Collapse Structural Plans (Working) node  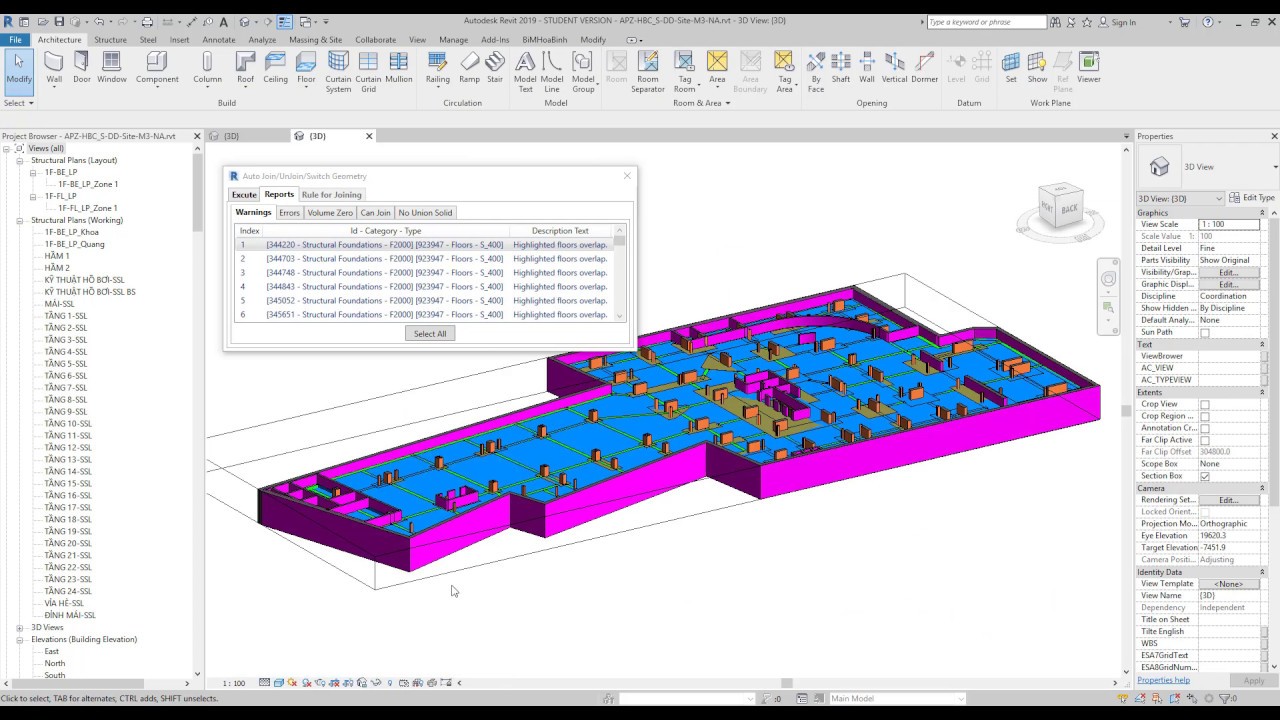[19, 220]
